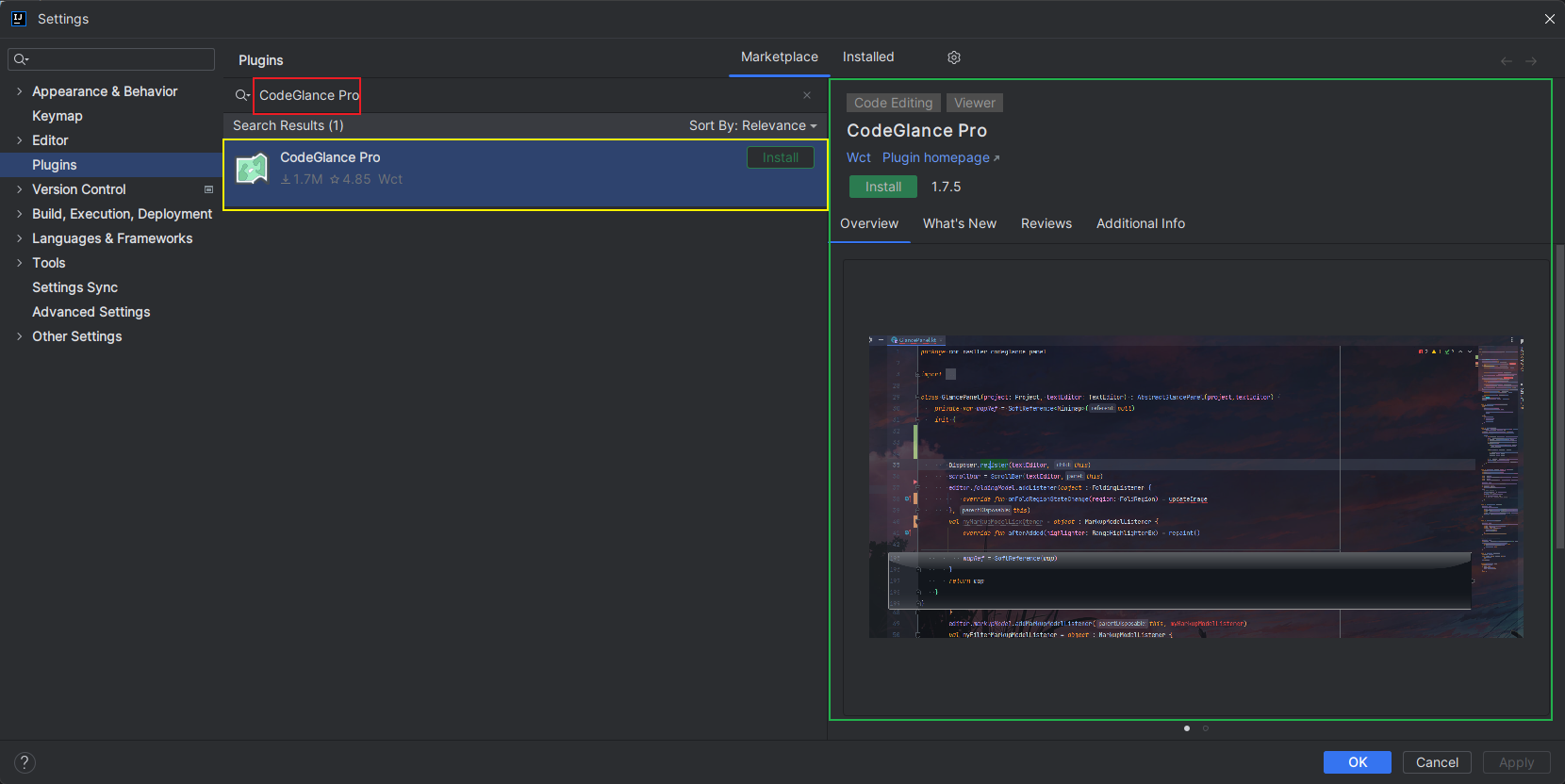The height and width of the screenshot is (784, 1565).
Task: Click the Apply button
Action: [x=1517, y=762]
